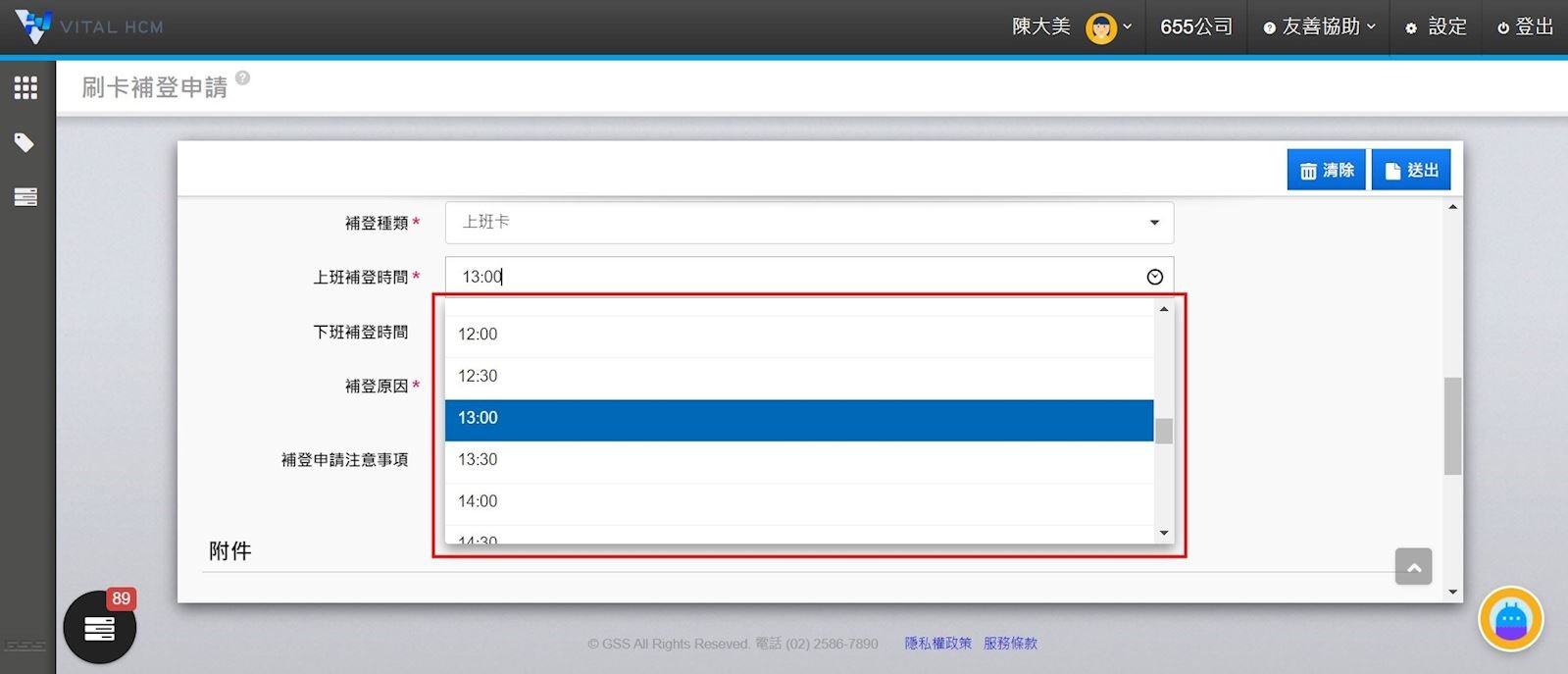Click the help question mark beside page title
Screen dimensions: 1568x674
point(242,78)
